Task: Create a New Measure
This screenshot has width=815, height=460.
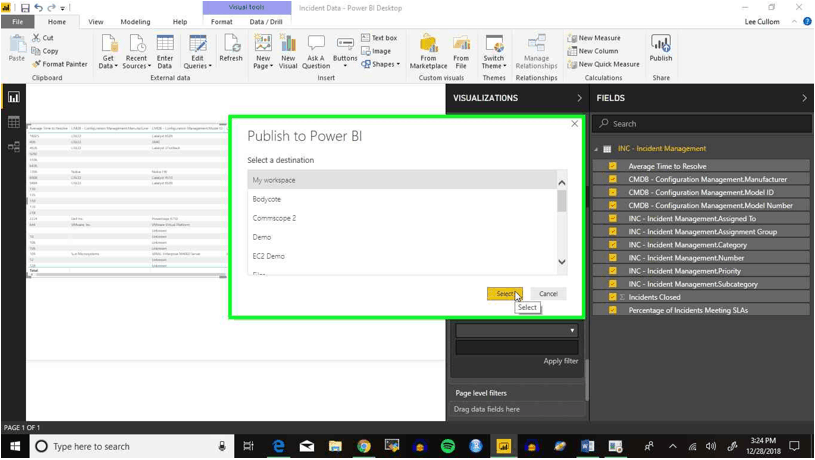Action: 594,38
